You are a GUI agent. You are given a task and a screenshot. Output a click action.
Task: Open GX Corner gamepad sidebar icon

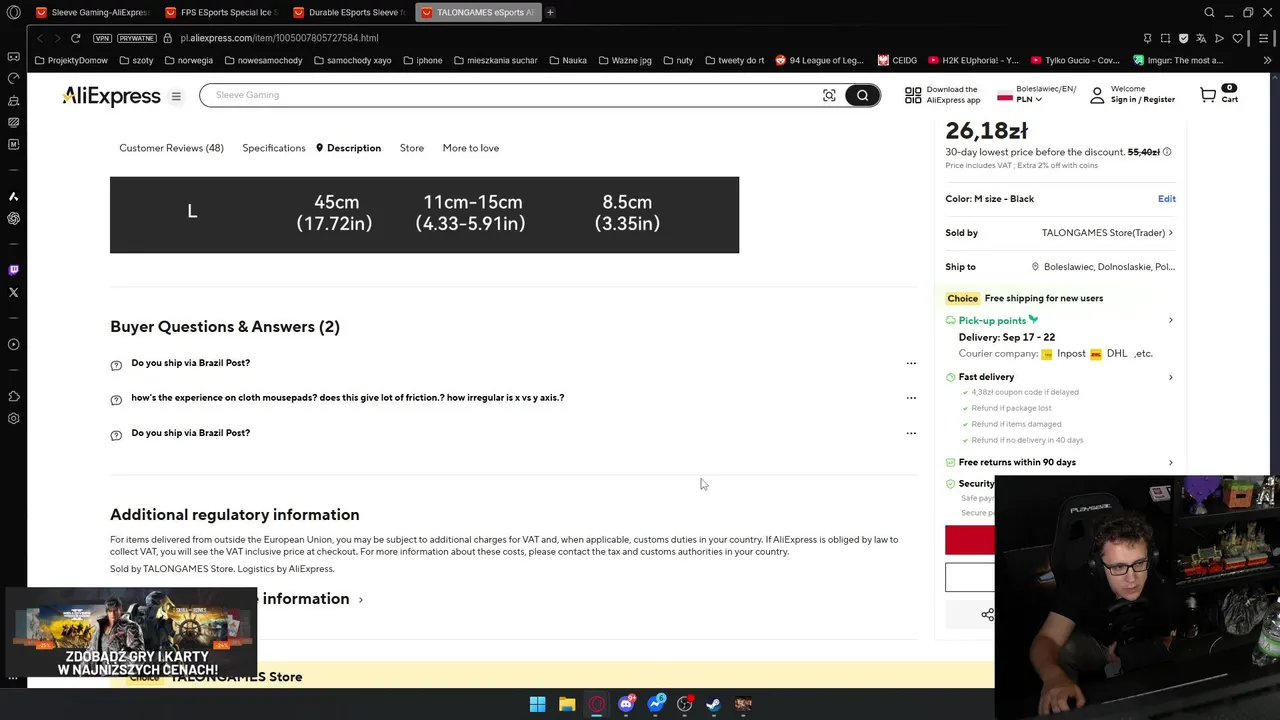coord(13,56)
